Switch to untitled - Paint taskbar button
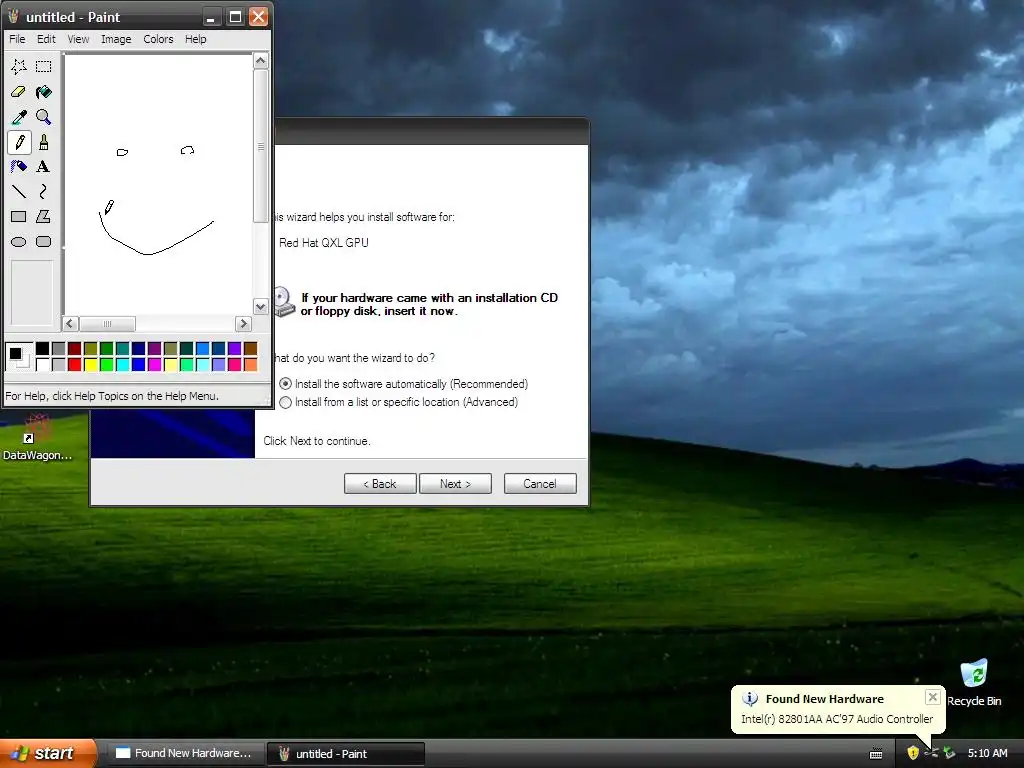The height and width of the screenshot is (768, 1024). tap(346, 754)
